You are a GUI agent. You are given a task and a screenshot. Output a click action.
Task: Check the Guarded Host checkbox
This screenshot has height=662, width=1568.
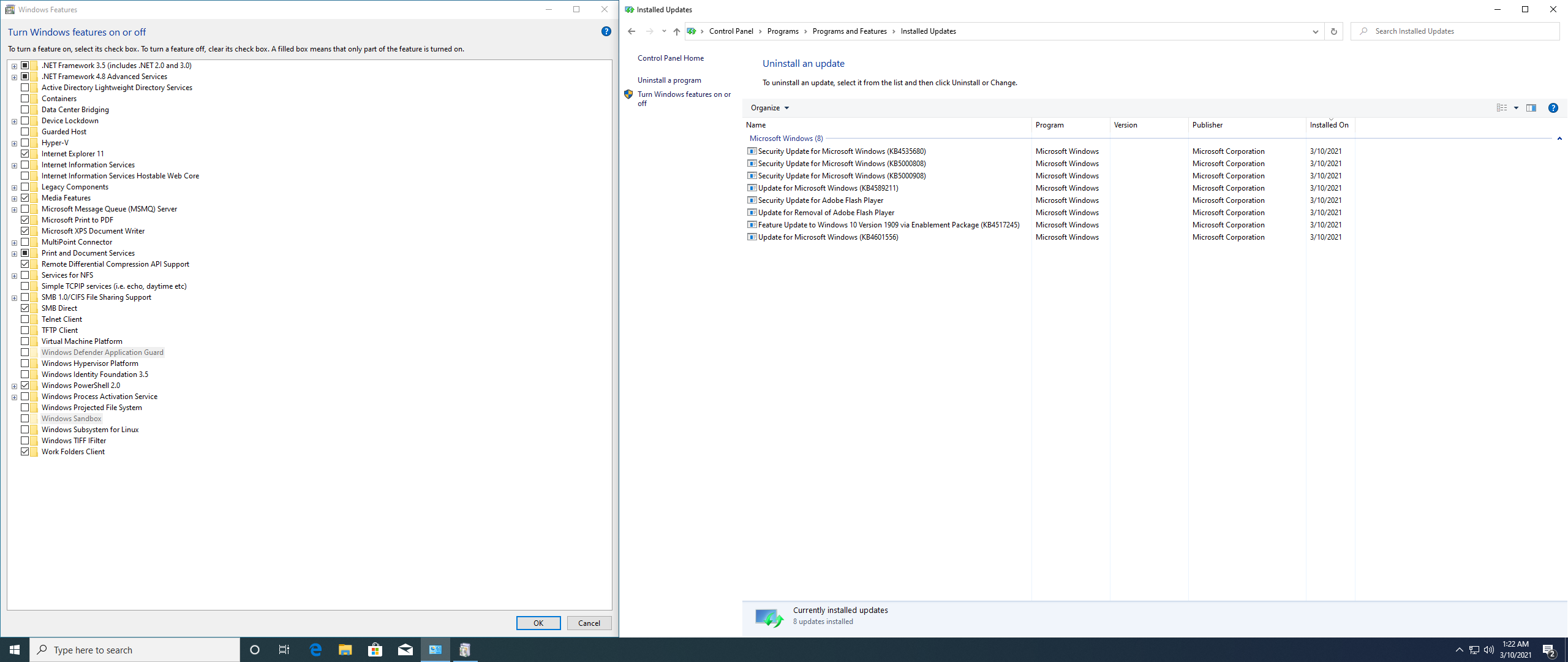25,132
